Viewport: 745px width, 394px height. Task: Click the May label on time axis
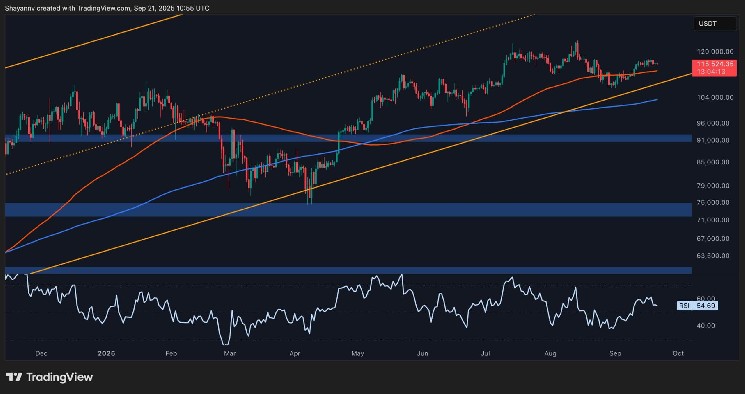[357, 354]
